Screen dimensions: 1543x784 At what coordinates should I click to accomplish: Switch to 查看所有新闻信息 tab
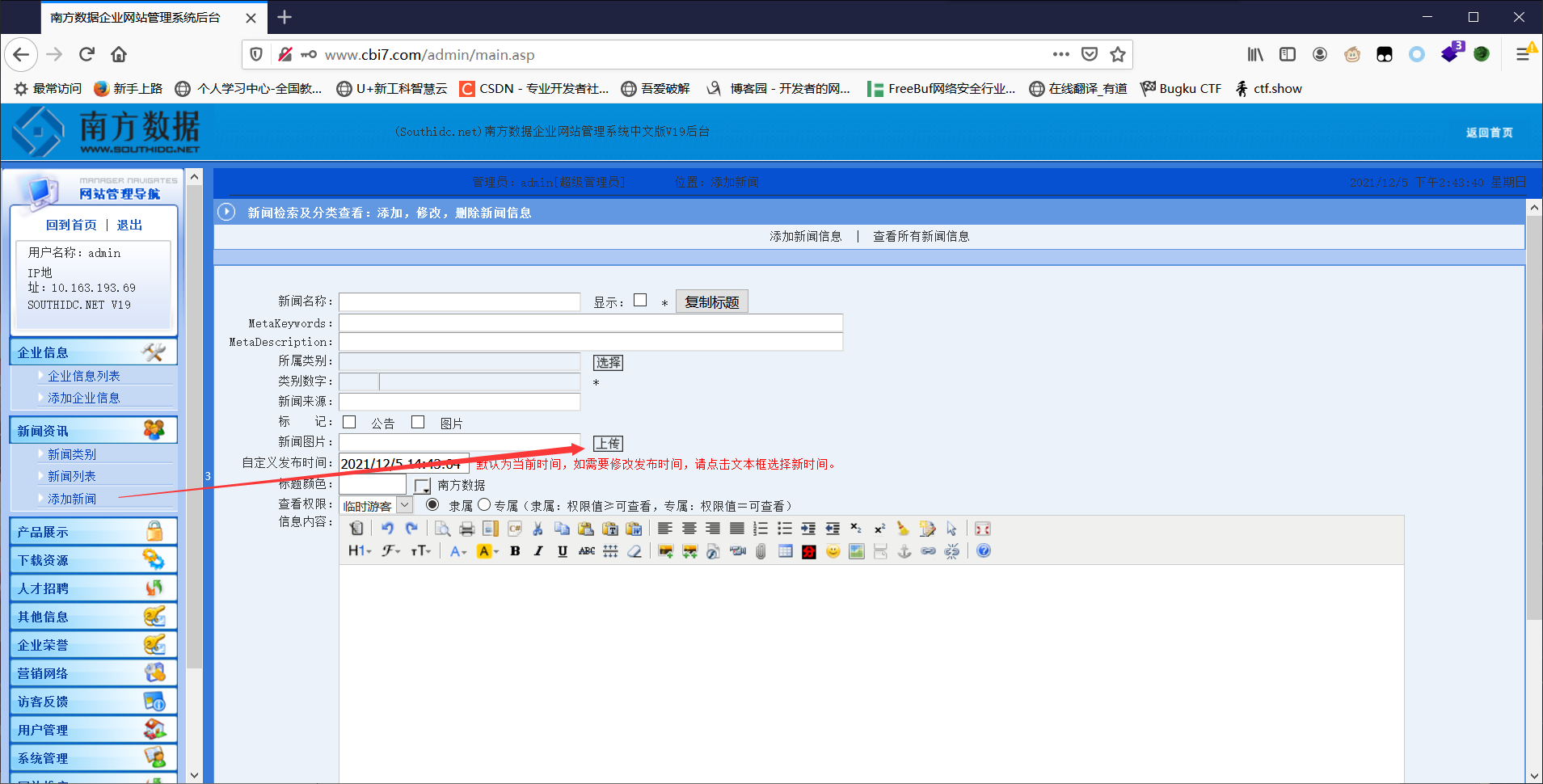click(x=921, y=236)
